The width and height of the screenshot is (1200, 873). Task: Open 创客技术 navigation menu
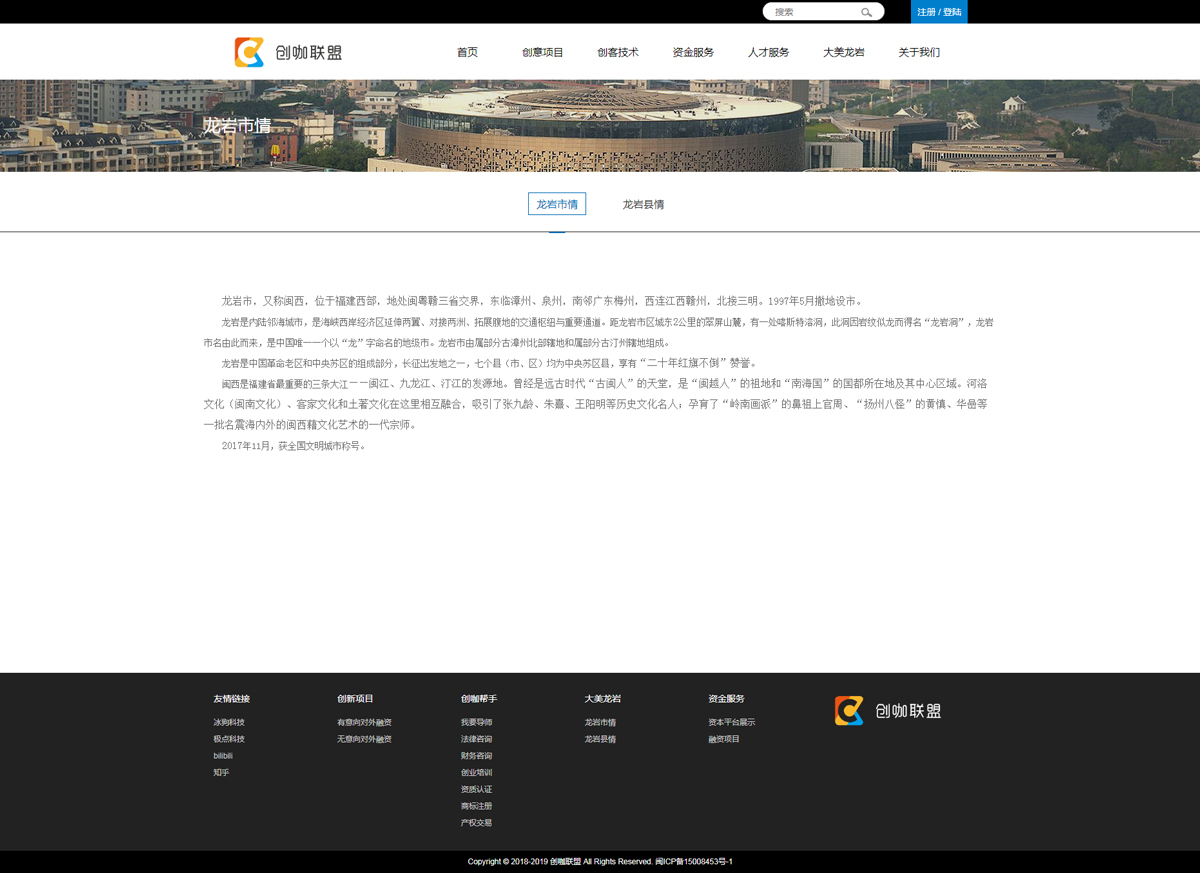pyautogui.click(x=618, y=52)
